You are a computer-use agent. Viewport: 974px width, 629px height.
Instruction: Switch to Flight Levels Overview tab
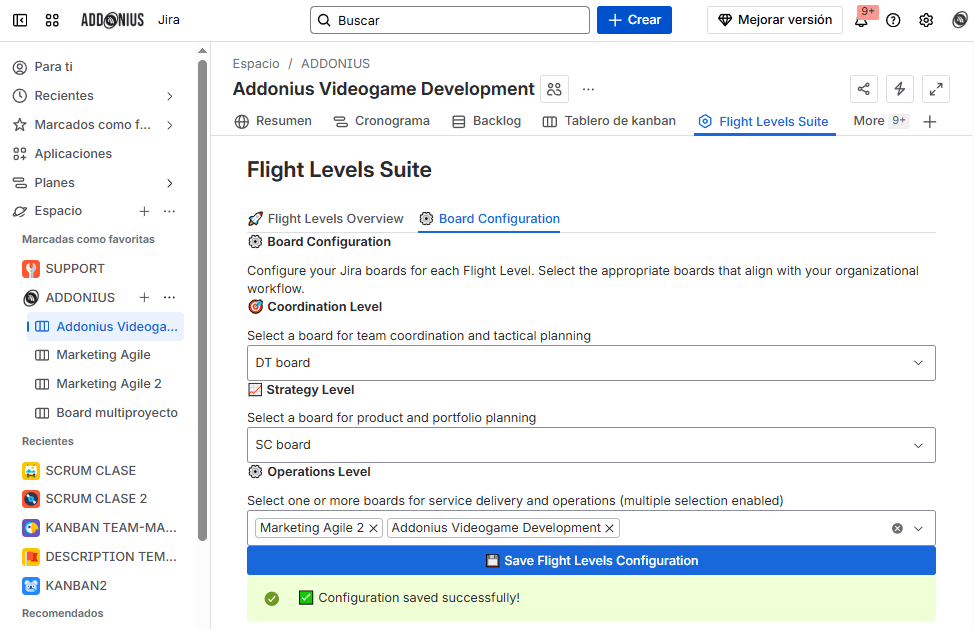(x=325, y=219)
